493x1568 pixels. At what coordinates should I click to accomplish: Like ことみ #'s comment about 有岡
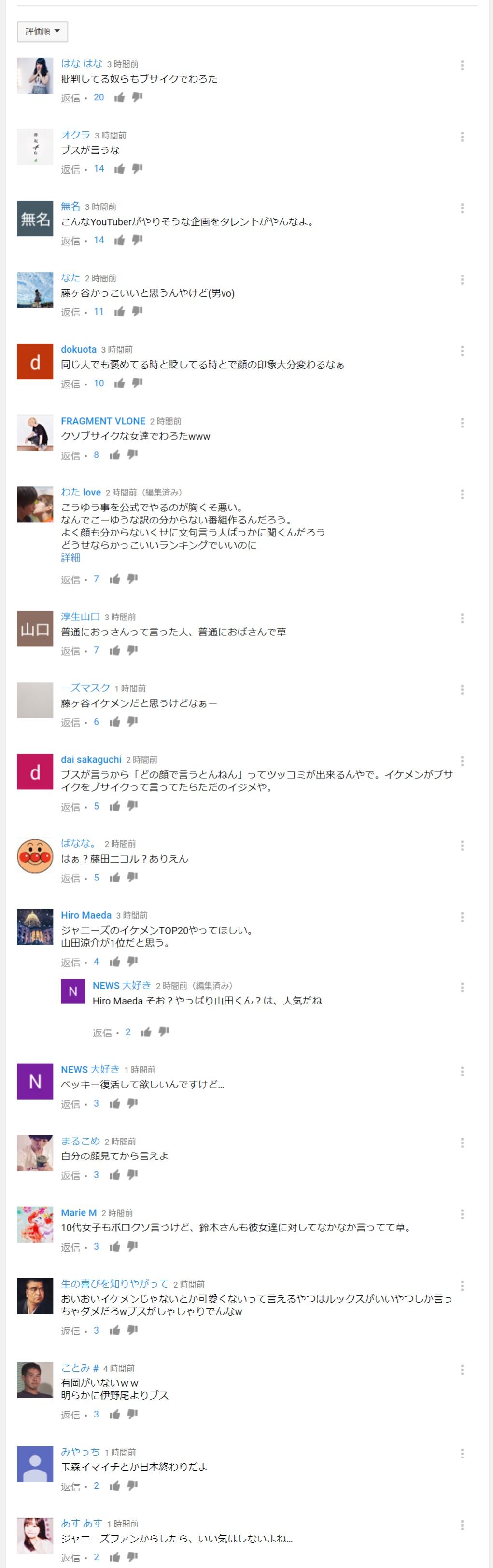[x=114, y=1414]
